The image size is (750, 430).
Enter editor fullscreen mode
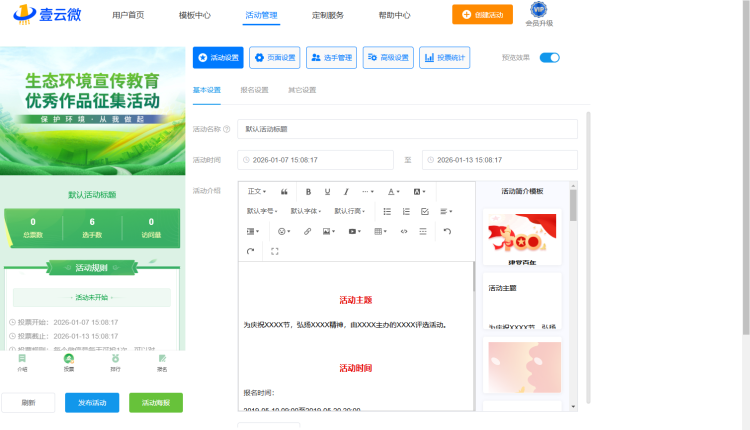pyautogui.click(x=274, y=251)
